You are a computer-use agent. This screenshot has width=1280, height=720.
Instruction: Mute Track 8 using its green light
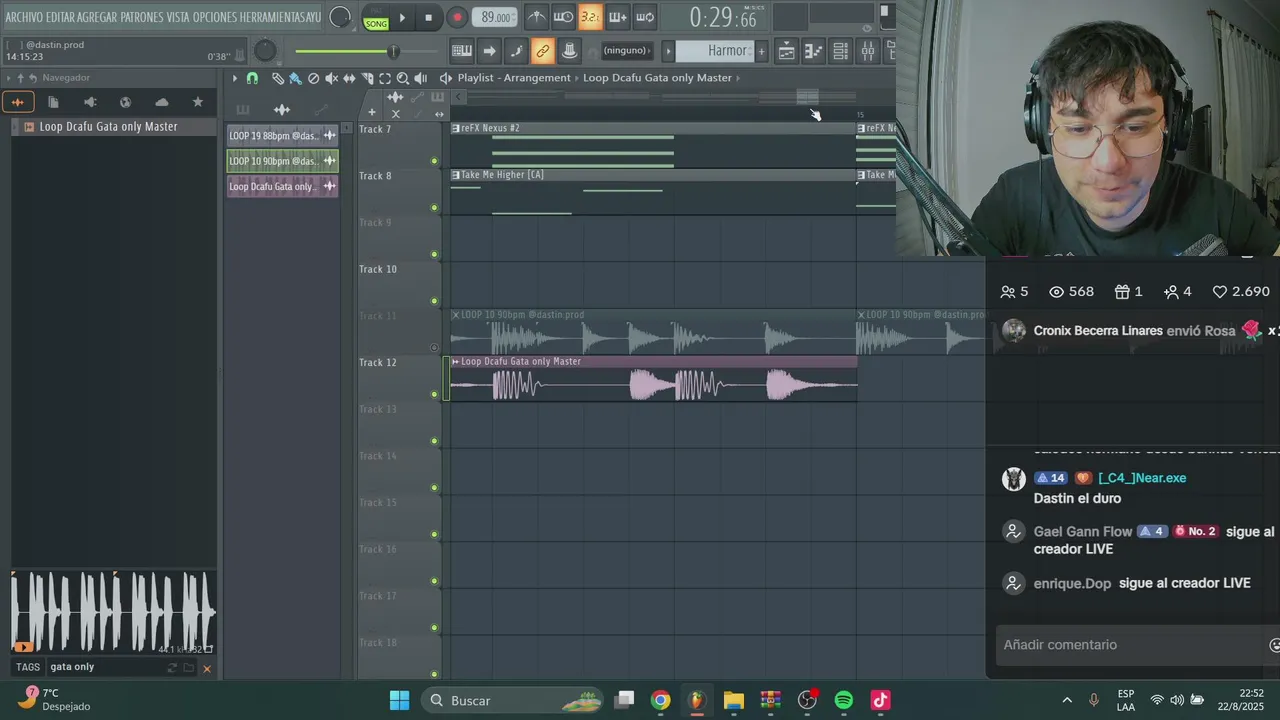[434, 208]
